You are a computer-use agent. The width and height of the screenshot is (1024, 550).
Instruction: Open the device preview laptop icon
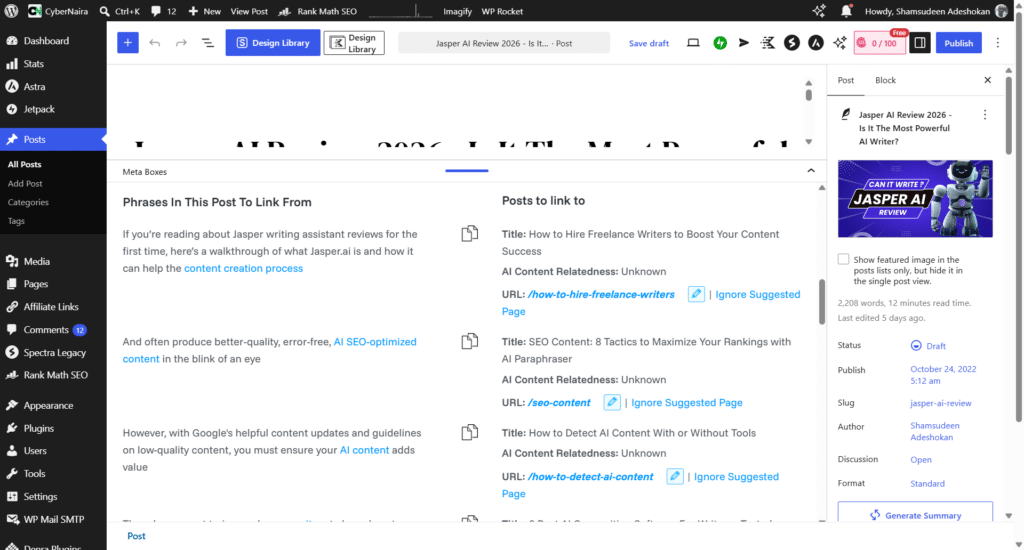click(x=693, y=43)
